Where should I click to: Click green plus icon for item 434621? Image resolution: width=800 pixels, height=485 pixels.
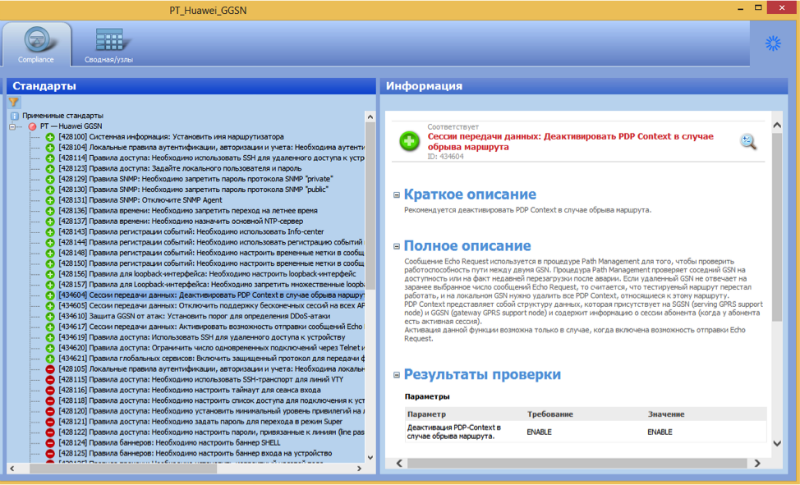(50, 359)
